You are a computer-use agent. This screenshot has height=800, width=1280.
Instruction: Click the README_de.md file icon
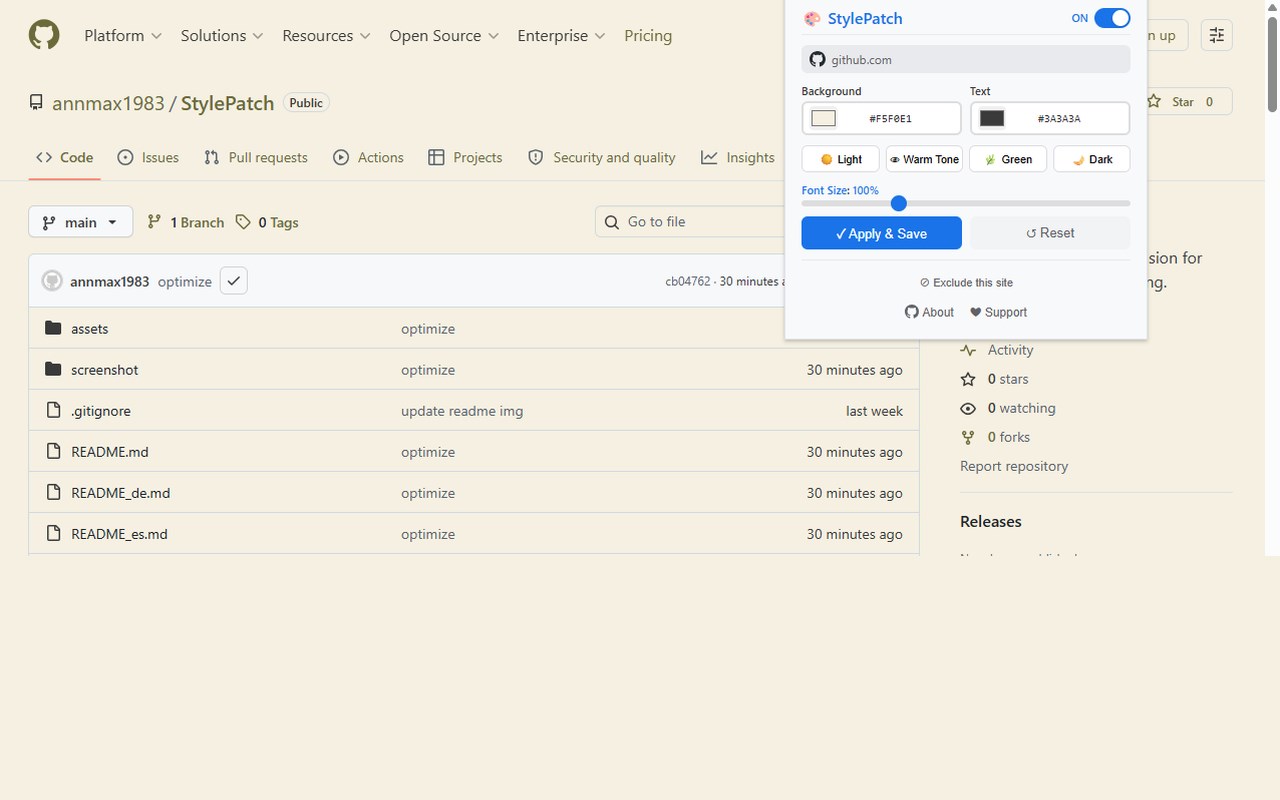[x=53, y=492]
